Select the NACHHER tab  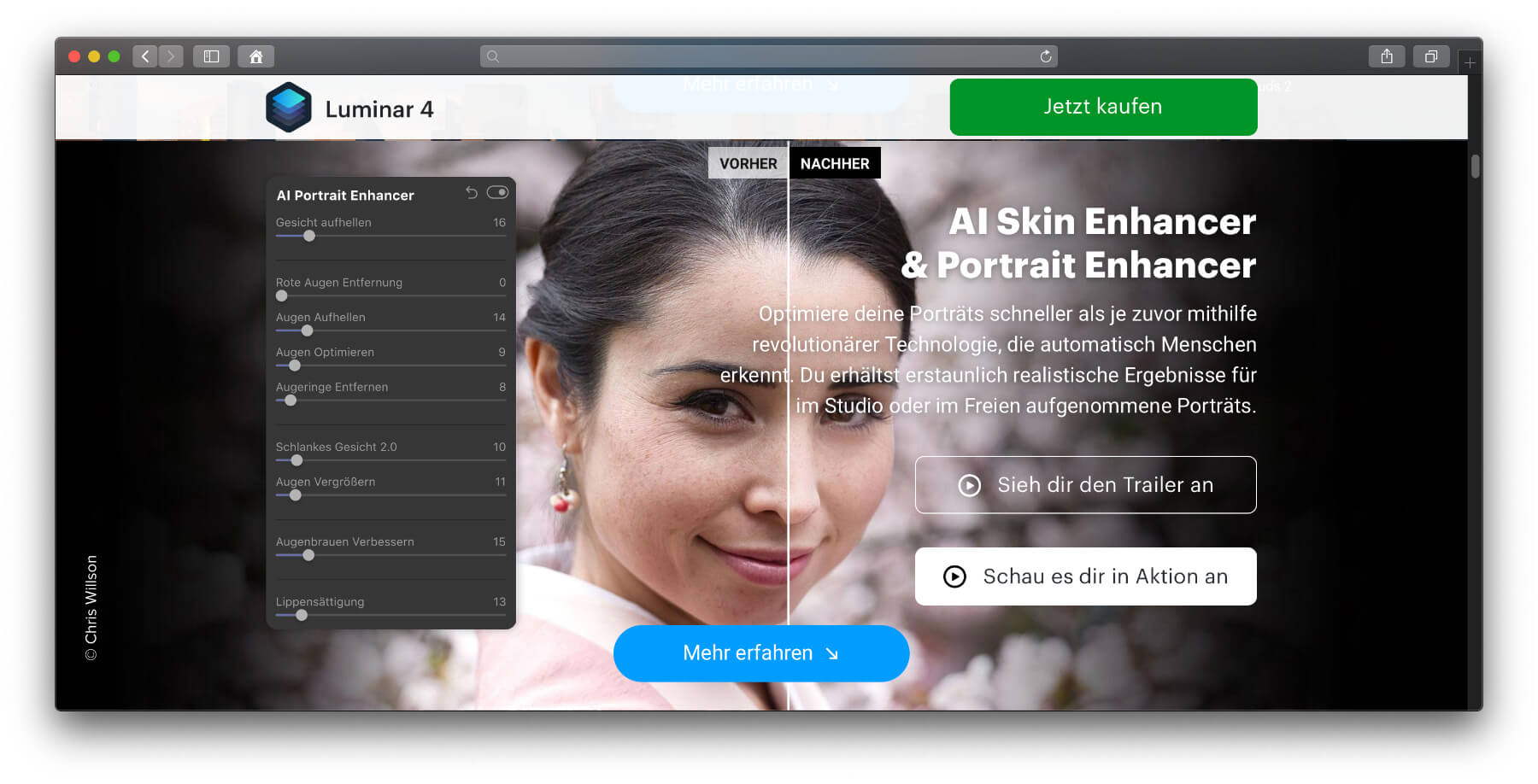(x=835, y=163)
